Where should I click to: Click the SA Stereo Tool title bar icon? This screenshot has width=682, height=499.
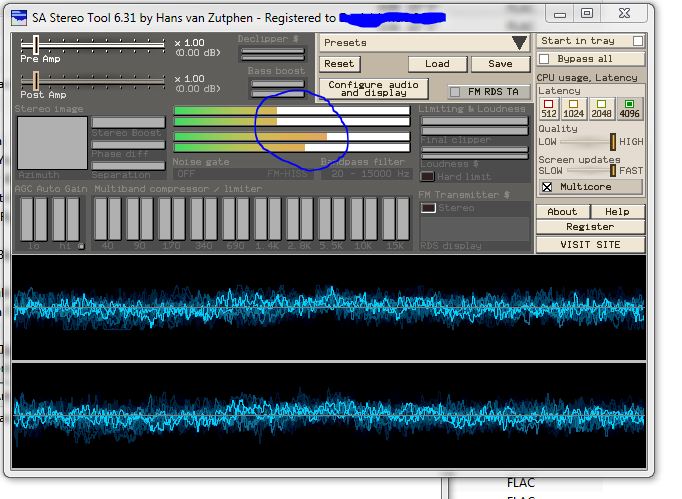(x=19, y=18)
